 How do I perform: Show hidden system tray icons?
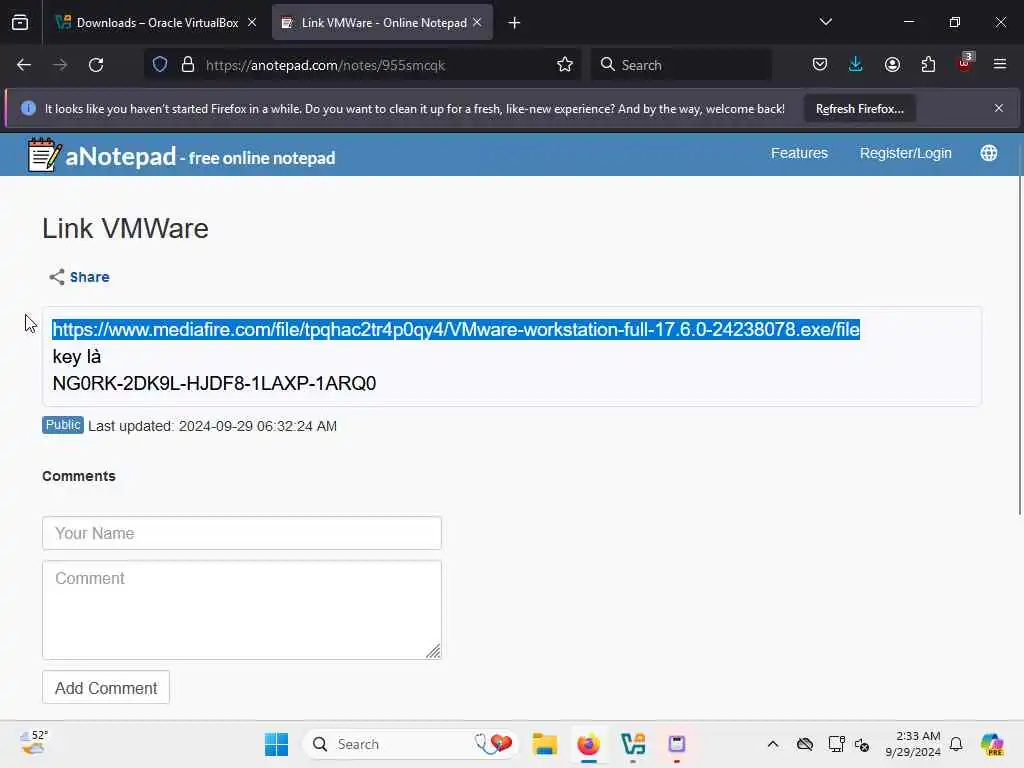pos(773,744)
